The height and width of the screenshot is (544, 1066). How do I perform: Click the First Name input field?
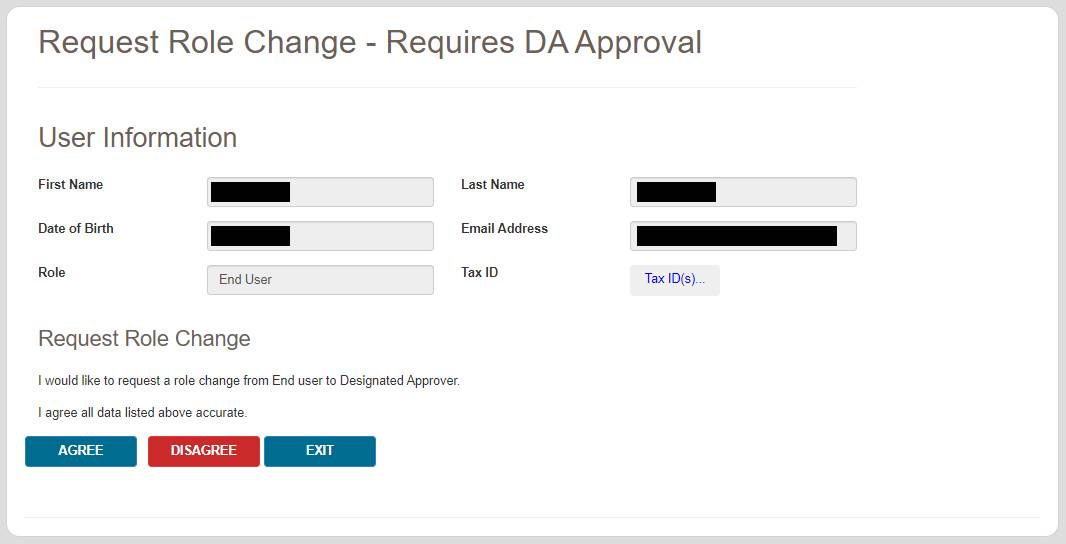320,192
